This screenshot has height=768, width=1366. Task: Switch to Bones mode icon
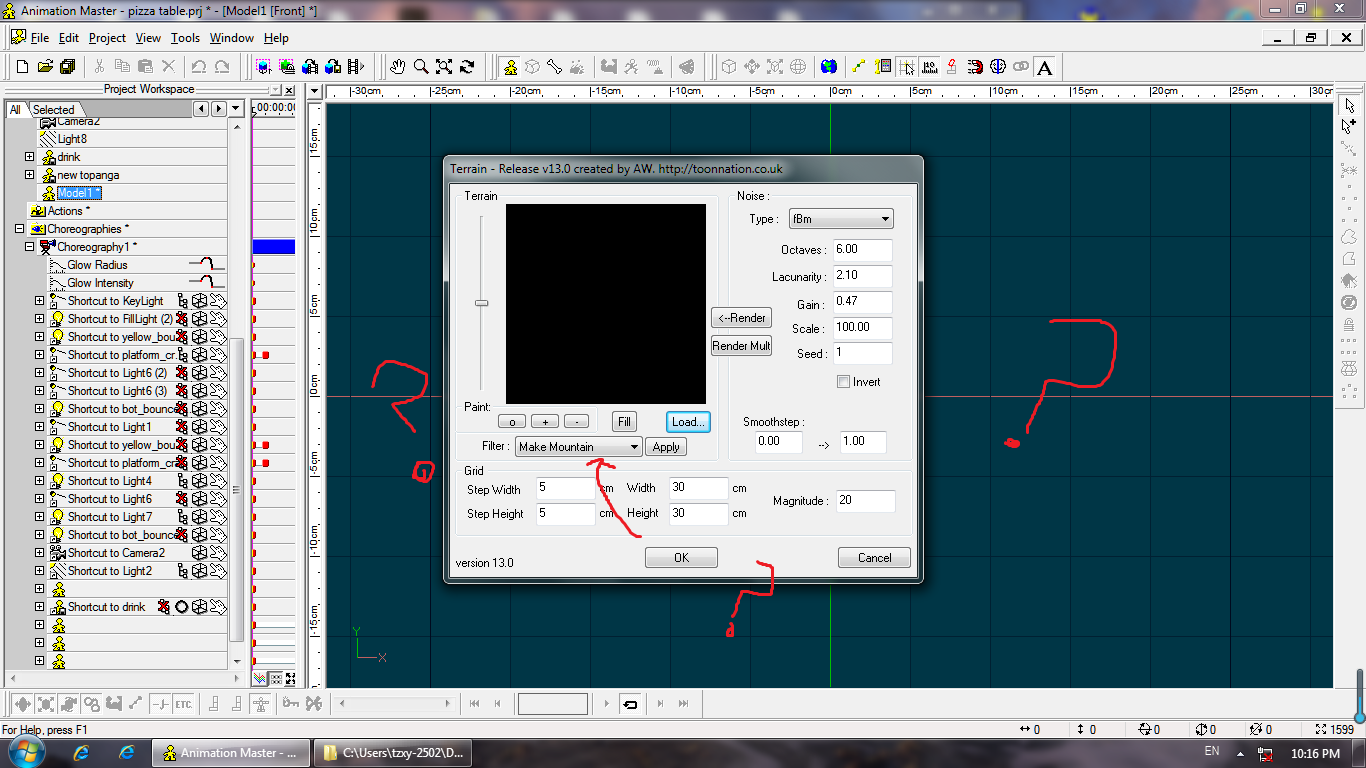click(555, 67)
